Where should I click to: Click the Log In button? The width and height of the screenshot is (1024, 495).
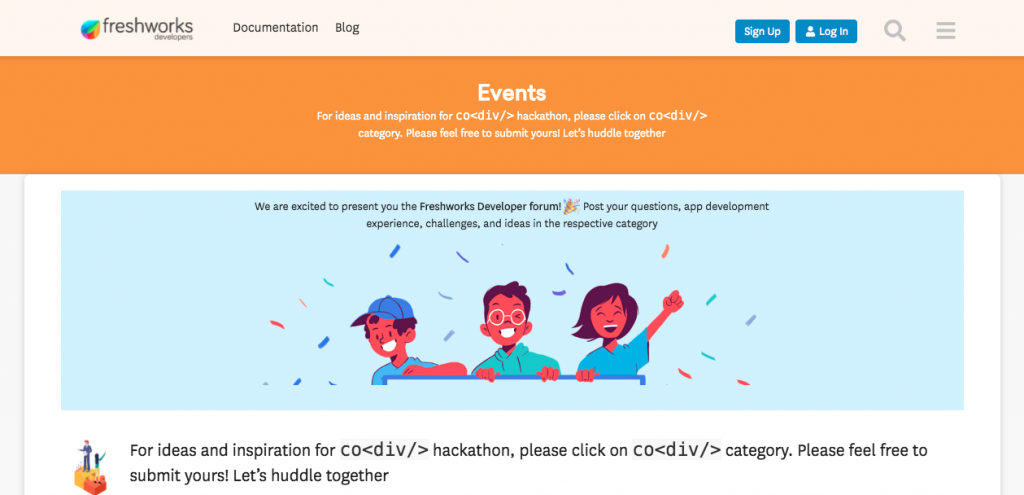826,31
